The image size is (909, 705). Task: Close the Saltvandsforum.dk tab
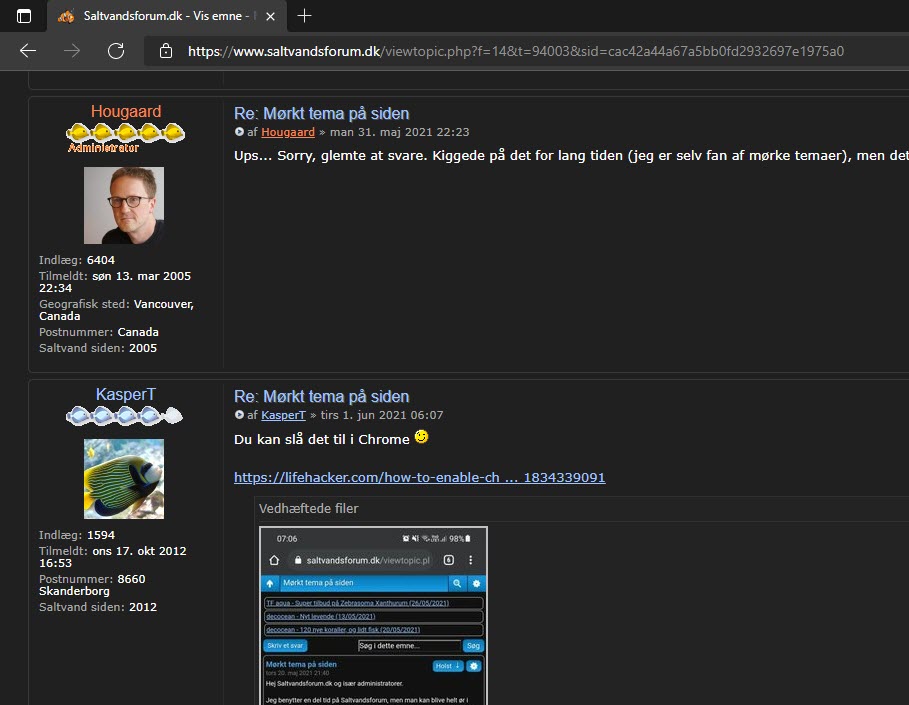point(268,16)
